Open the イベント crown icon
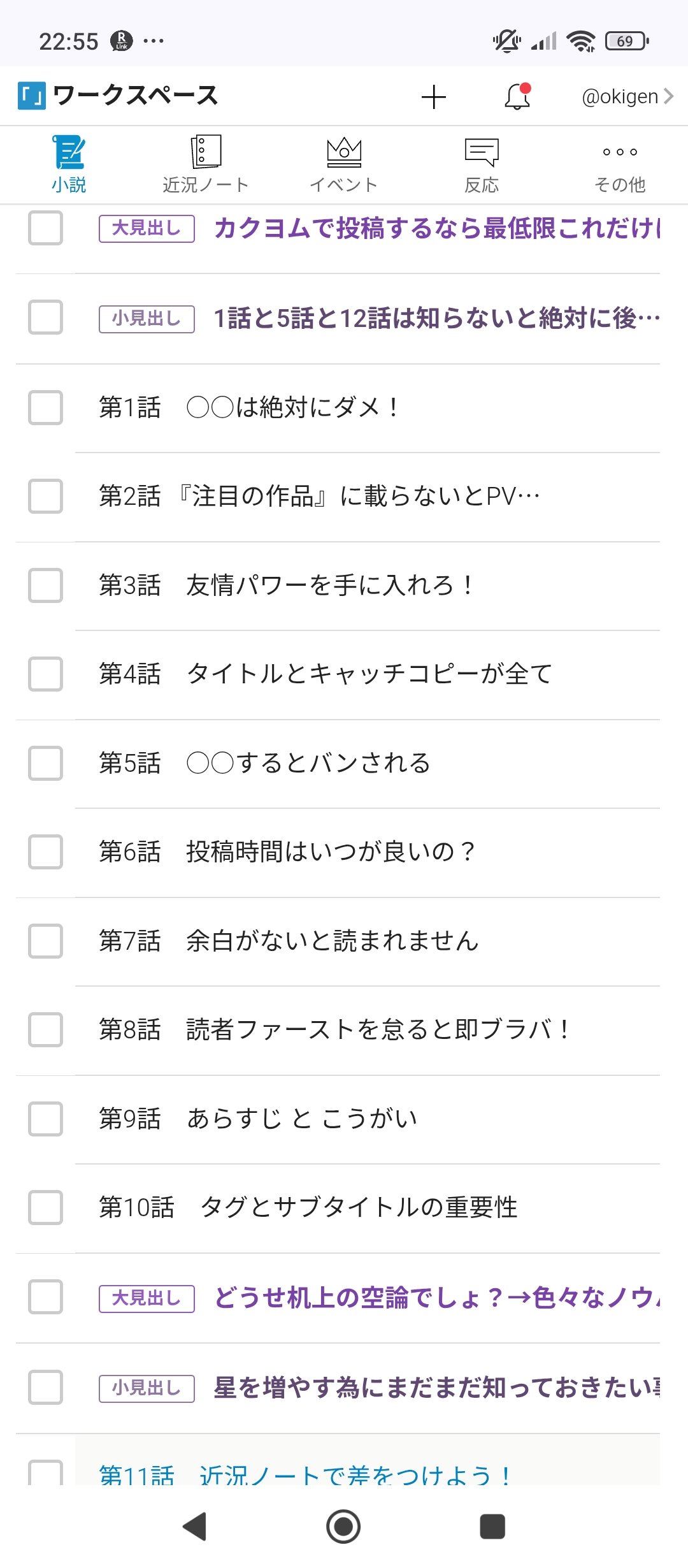Screen dimensions: 688x1568 click(344, 152)
